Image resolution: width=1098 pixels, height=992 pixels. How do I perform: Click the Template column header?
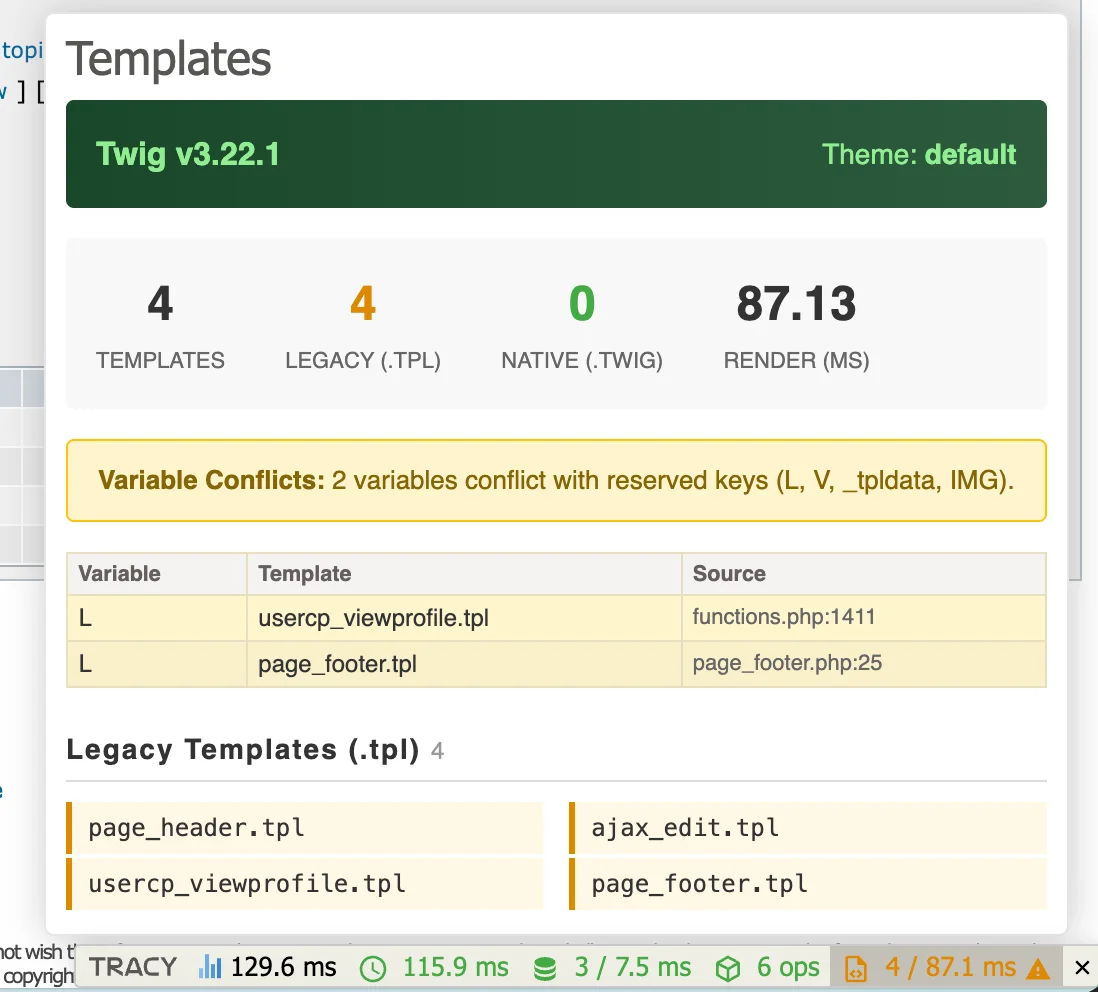[x=464, y=573]
